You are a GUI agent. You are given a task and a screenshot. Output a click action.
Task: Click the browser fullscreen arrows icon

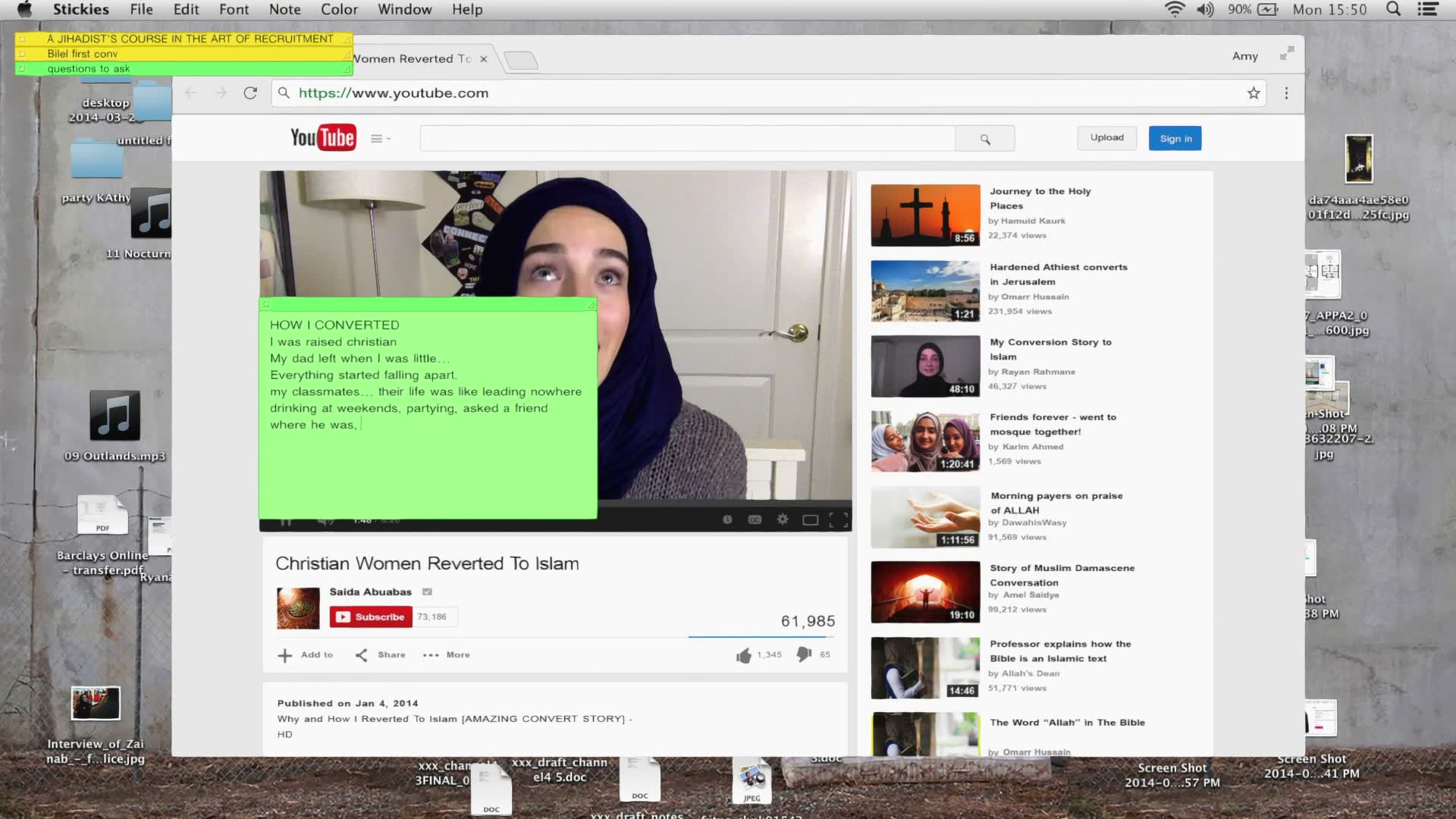tap(1287, 54)
